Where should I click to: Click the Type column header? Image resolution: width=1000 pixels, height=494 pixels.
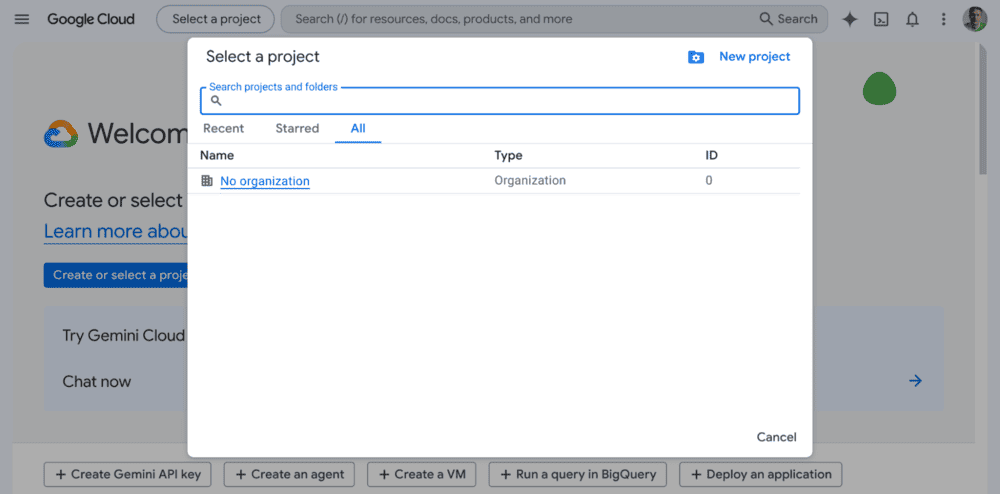click(508, 156)
